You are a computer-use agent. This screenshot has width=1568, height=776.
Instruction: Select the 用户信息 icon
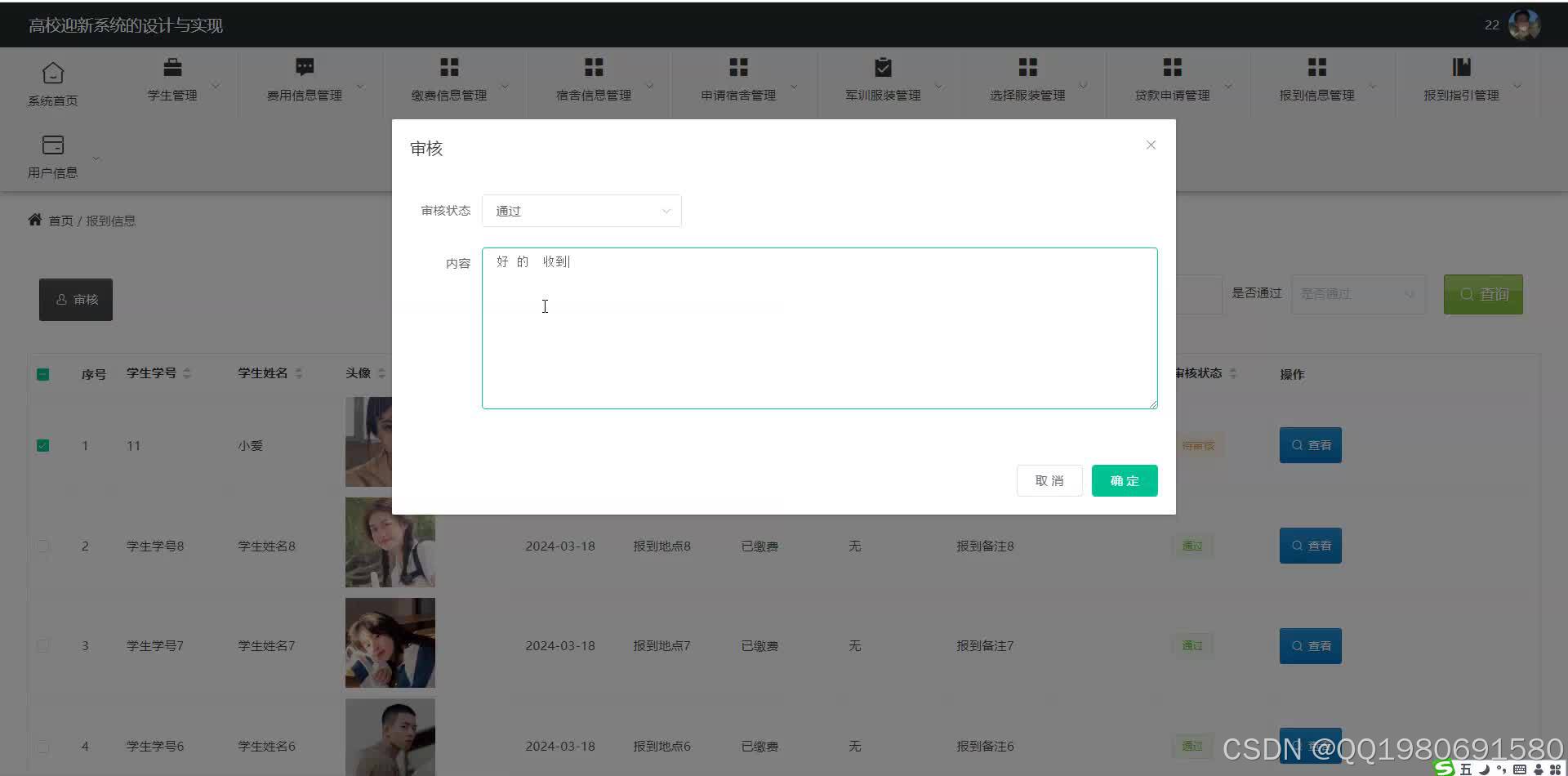52,144
